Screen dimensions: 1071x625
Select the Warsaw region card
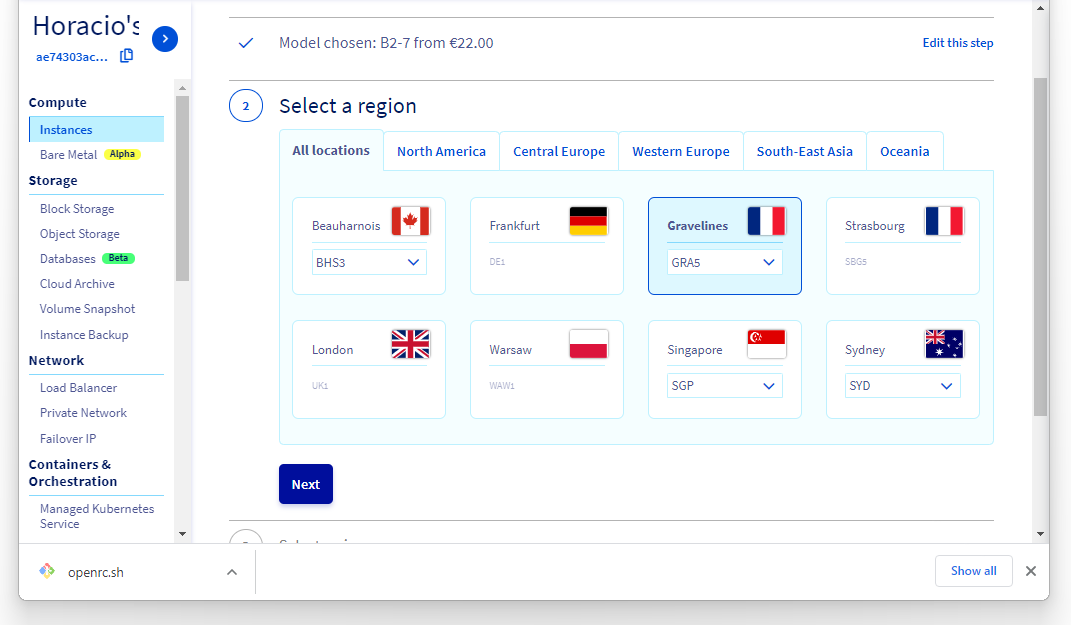pyautogui.click(x=546, y=369)
